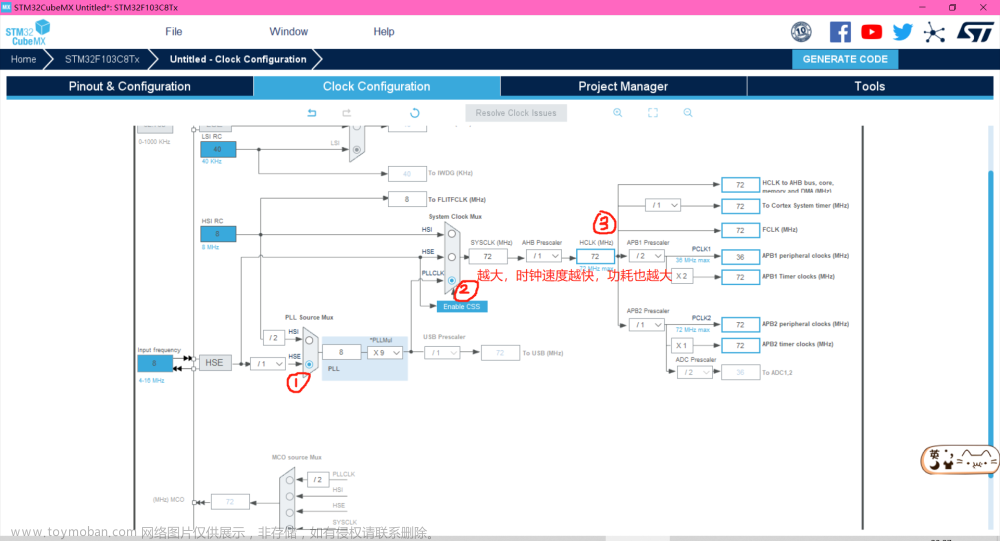The height and width of the screenshot is (541, 1000).
Task: Select HSI source in PLL Source Mux
Action: (x=309, y=340)
